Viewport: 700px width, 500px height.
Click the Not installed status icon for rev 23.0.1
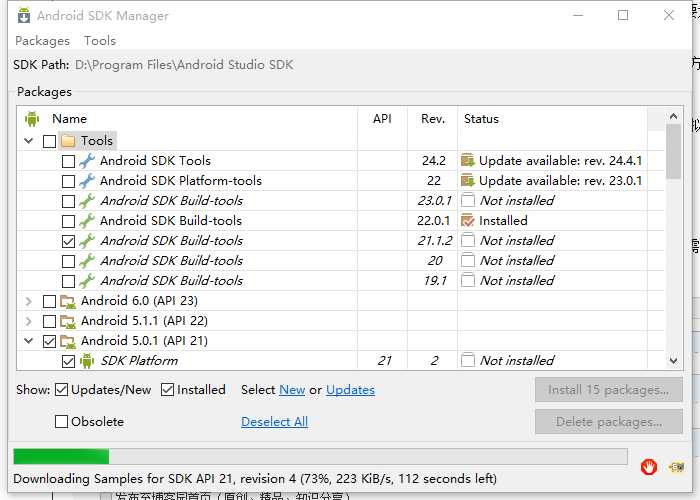[x=467, y=200]
